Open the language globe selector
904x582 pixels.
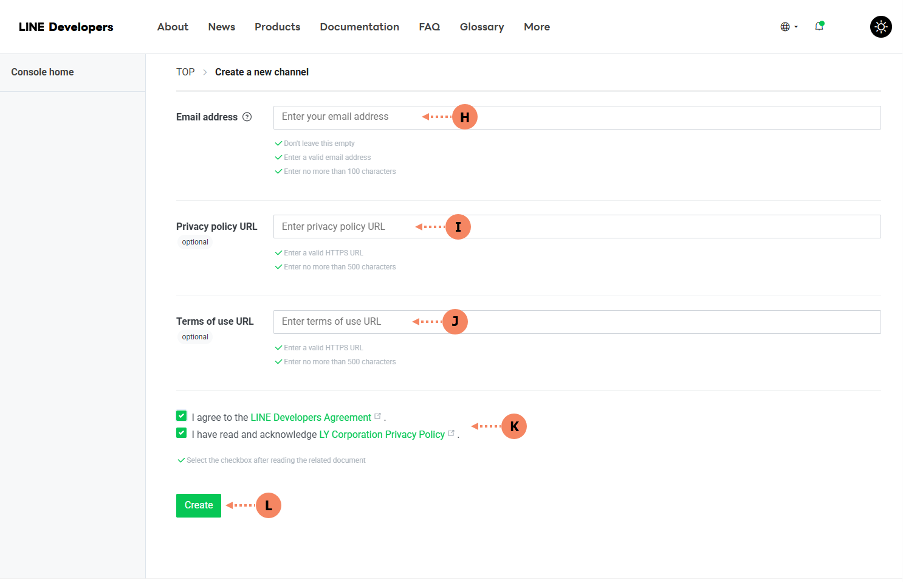click(x=786, y=27)
